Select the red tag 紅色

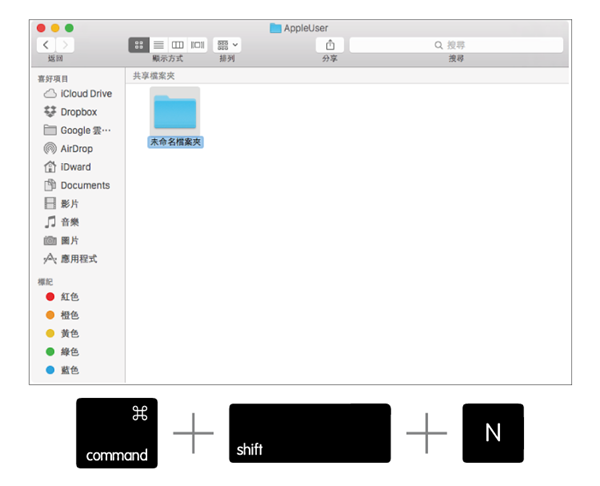[x=62, y=297]
